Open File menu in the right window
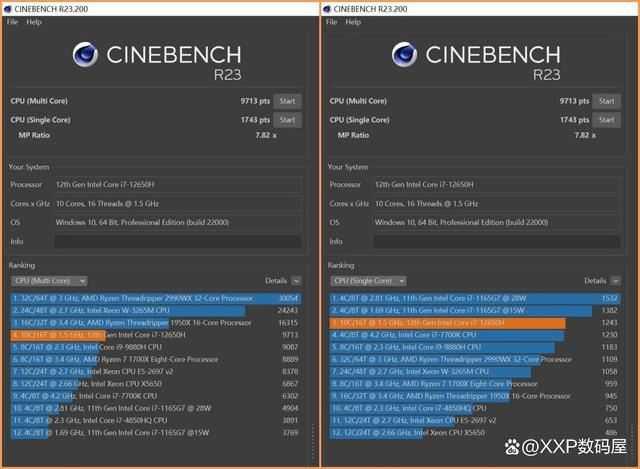Screen dimensions: 640x469 331,21
